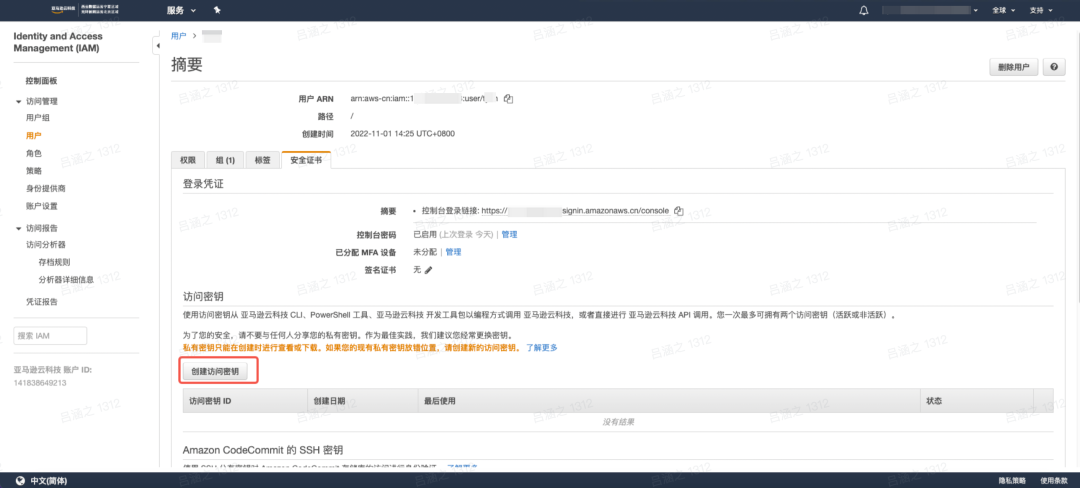This screenshot has height=488, width=1080.
Task: Open 用户 in sidebar
Action: pyautogui.click(x=34, y=136)
